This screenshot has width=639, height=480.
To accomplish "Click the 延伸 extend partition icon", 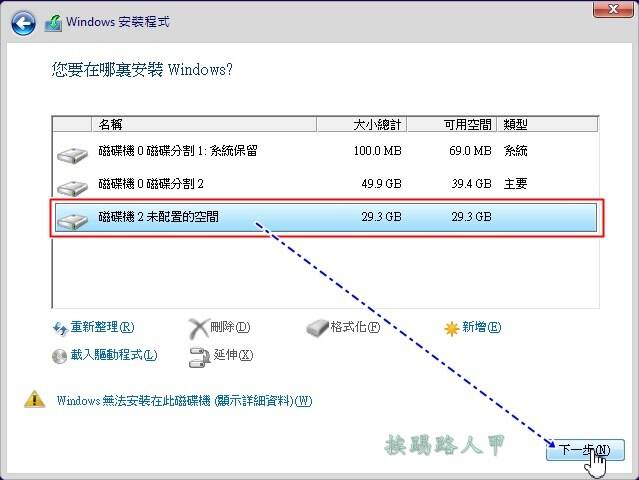I will pyautogui.click(x=200, y=357).
